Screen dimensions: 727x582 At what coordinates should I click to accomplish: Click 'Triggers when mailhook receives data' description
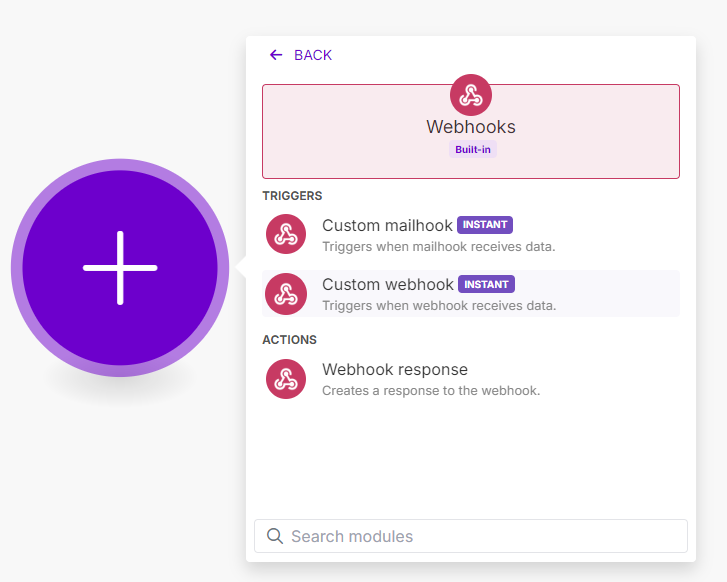pyautogui.click(x=439, y=247)
